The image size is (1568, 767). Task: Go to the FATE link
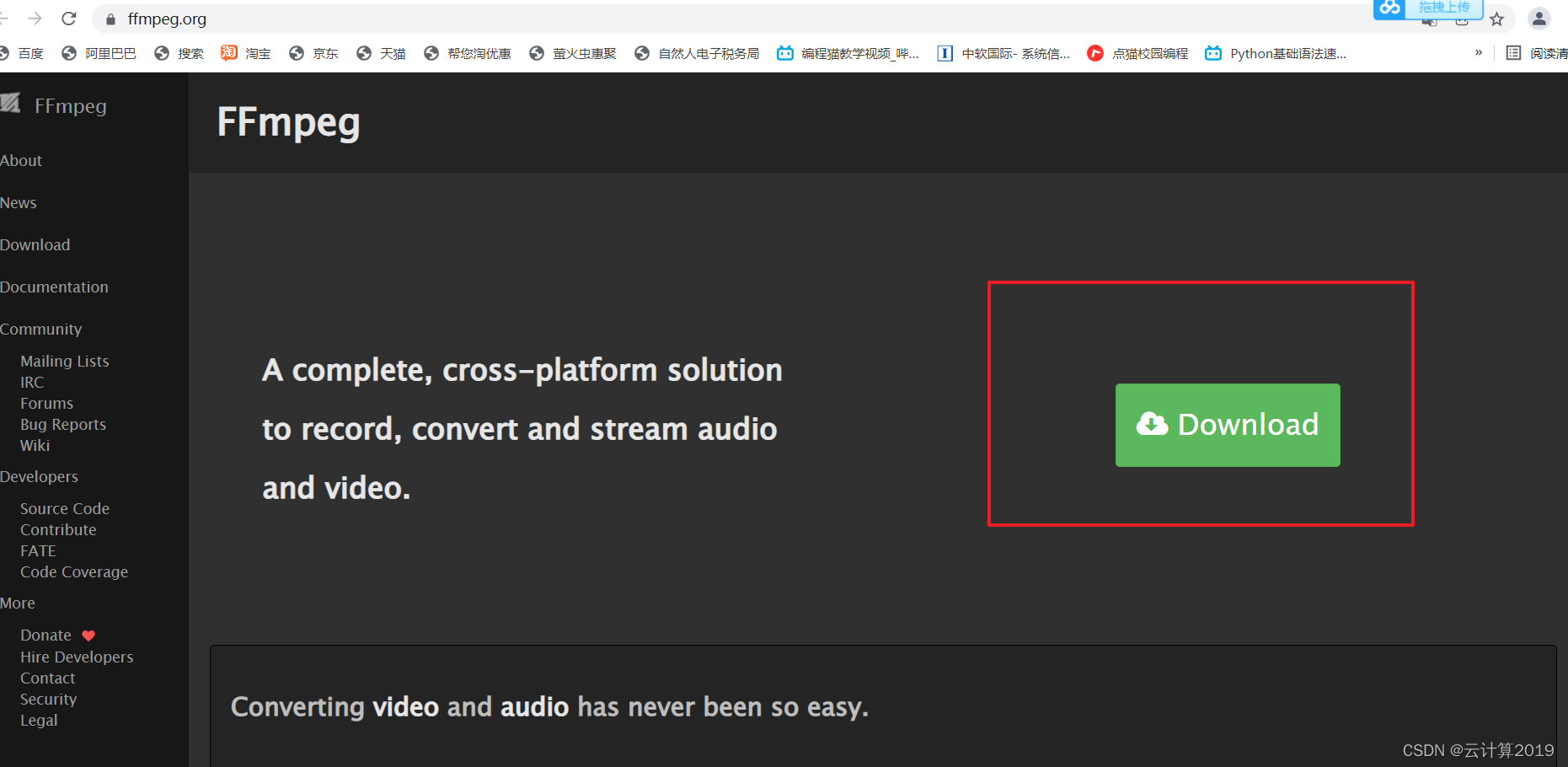[38, 550]
